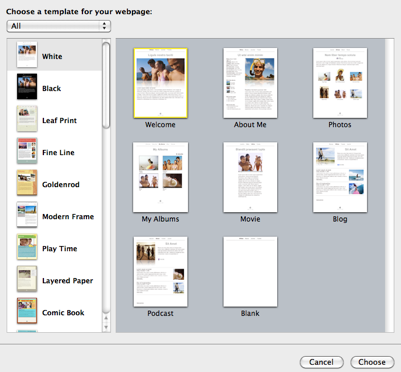401x372 pixels.
Task: Select the Fine Line theme icon
Action: [x=27, y=151]
